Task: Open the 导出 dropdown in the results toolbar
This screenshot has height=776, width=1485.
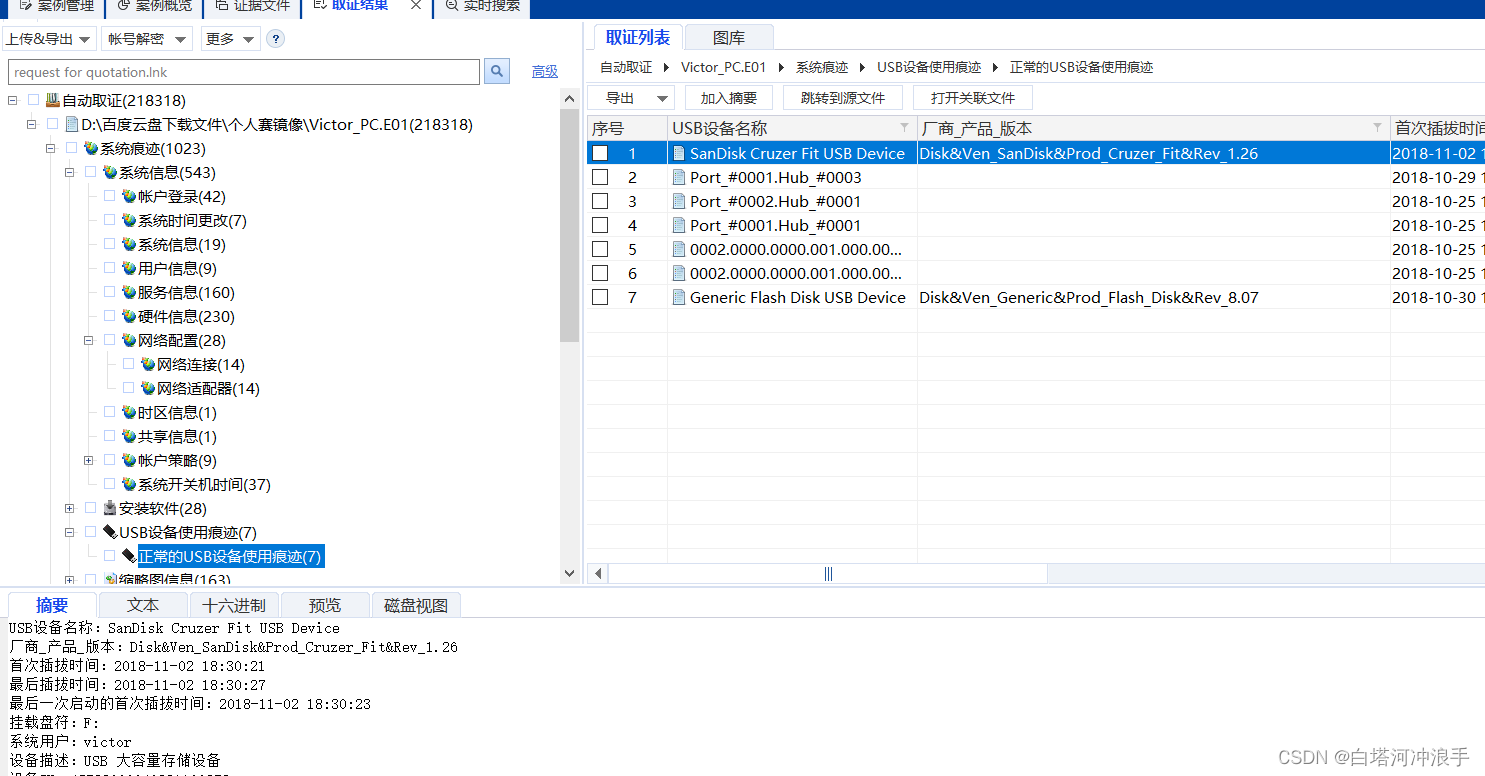Action: pos(631,98)
